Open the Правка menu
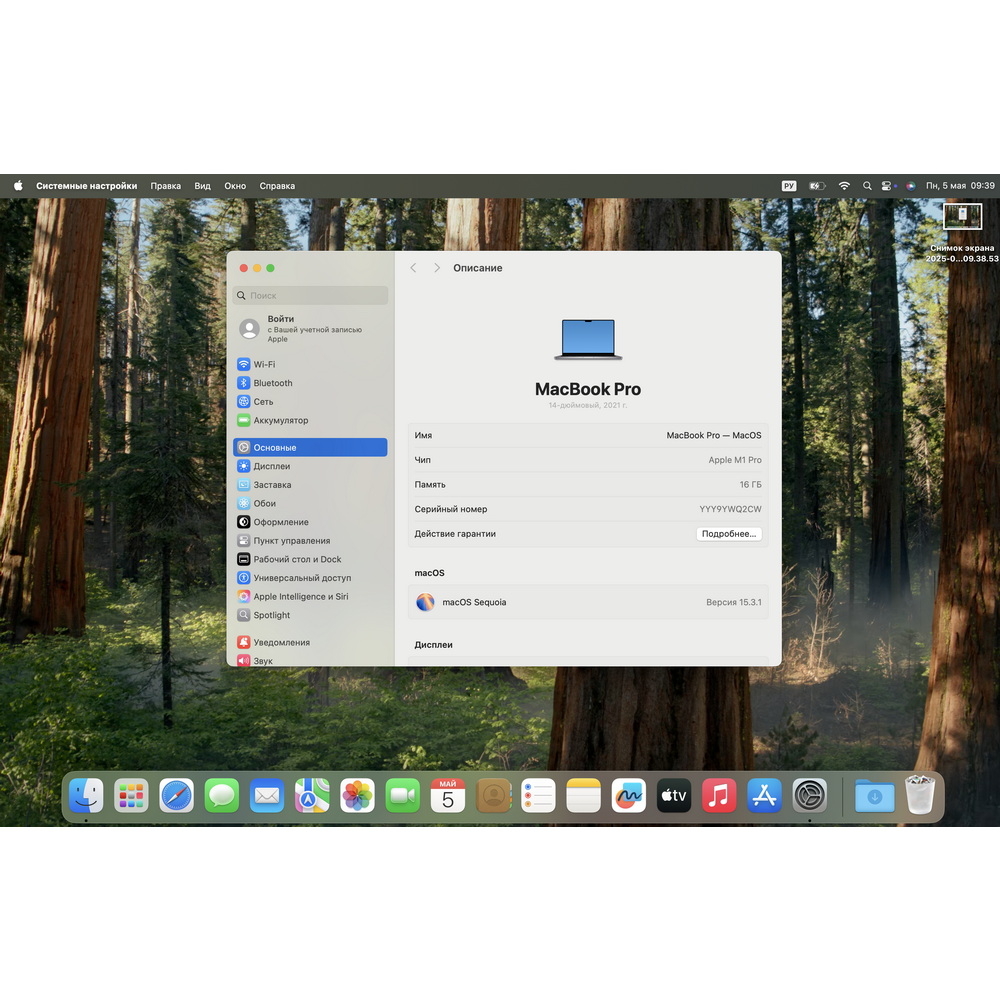 click(166, 186)
